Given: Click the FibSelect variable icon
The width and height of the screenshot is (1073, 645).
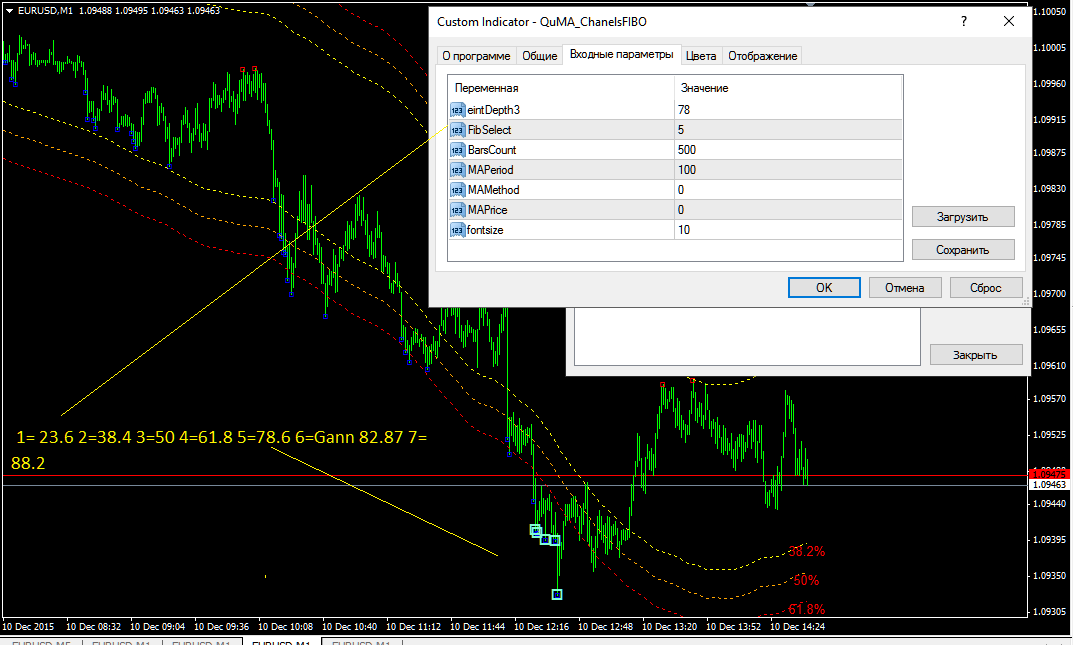Looking at the screenshot, I should 457,130.
